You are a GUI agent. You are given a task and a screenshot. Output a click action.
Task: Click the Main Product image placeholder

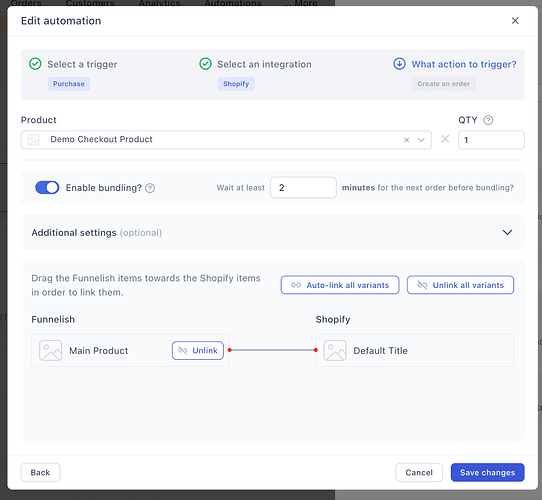pyautogui.click(x=50, y=350)
